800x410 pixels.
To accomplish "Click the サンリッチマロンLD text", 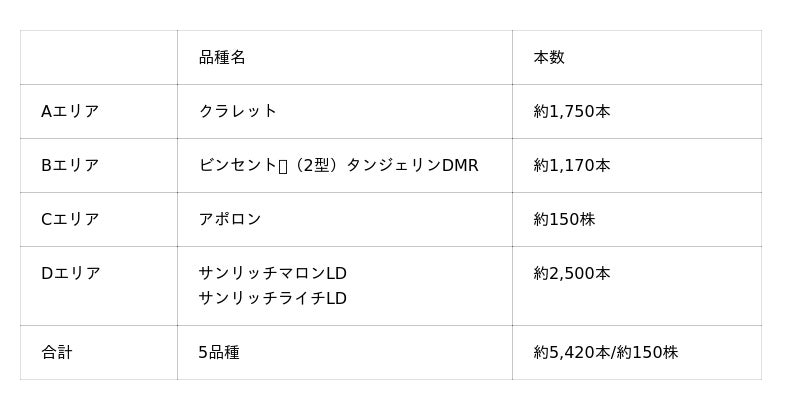I will tap(272, 274).
